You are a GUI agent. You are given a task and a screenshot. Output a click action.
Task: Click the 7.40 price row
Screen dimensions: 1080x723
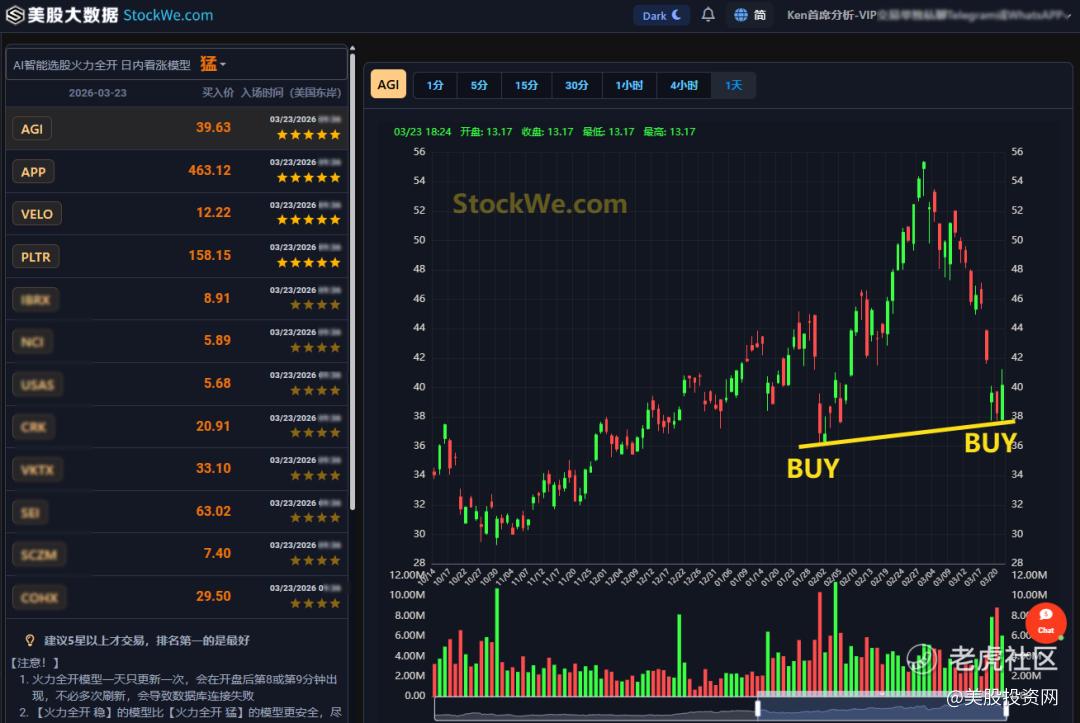[x=178, y=554]
